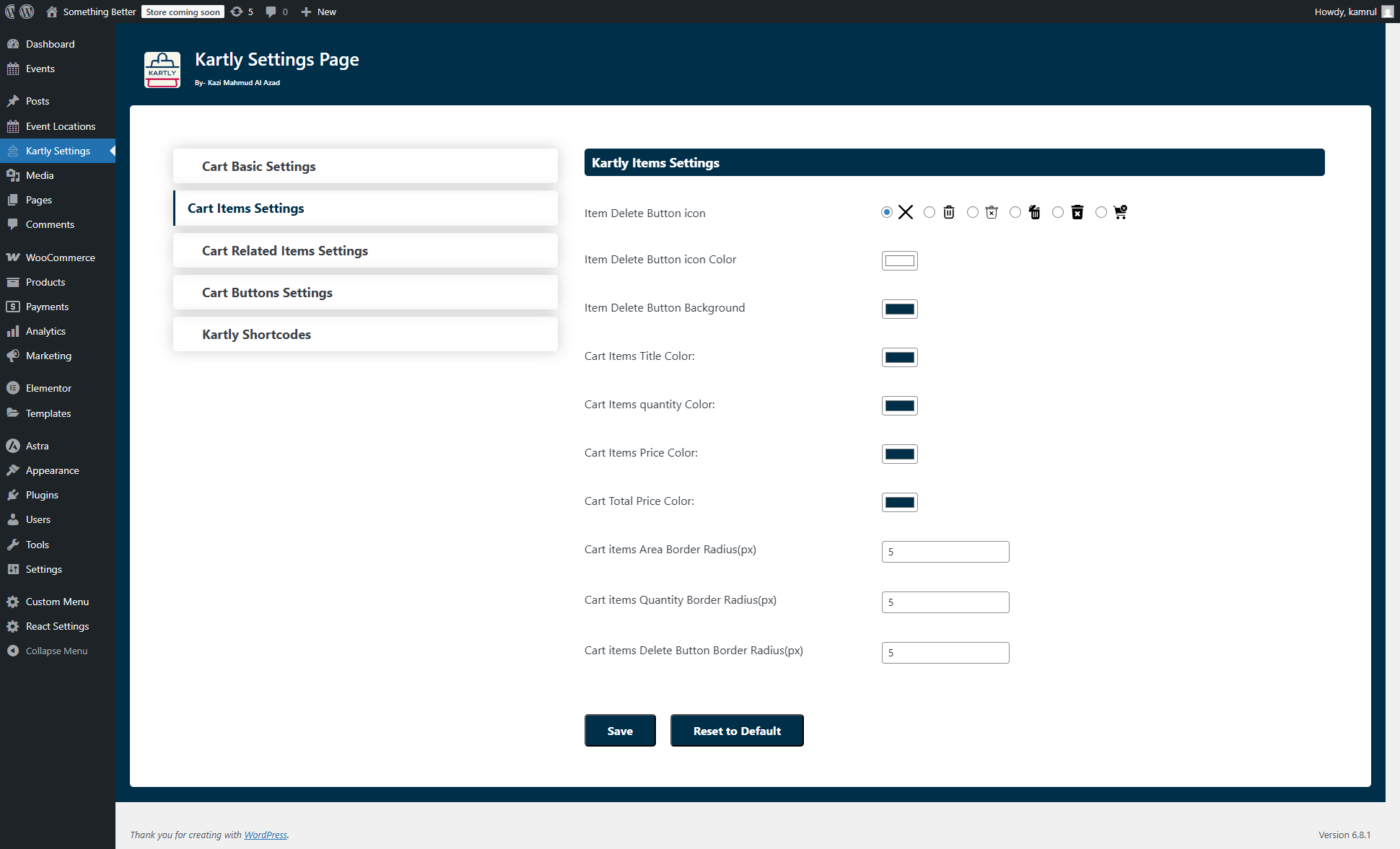
Task: Select radio for trash with x outline icon
Action: 973,212
